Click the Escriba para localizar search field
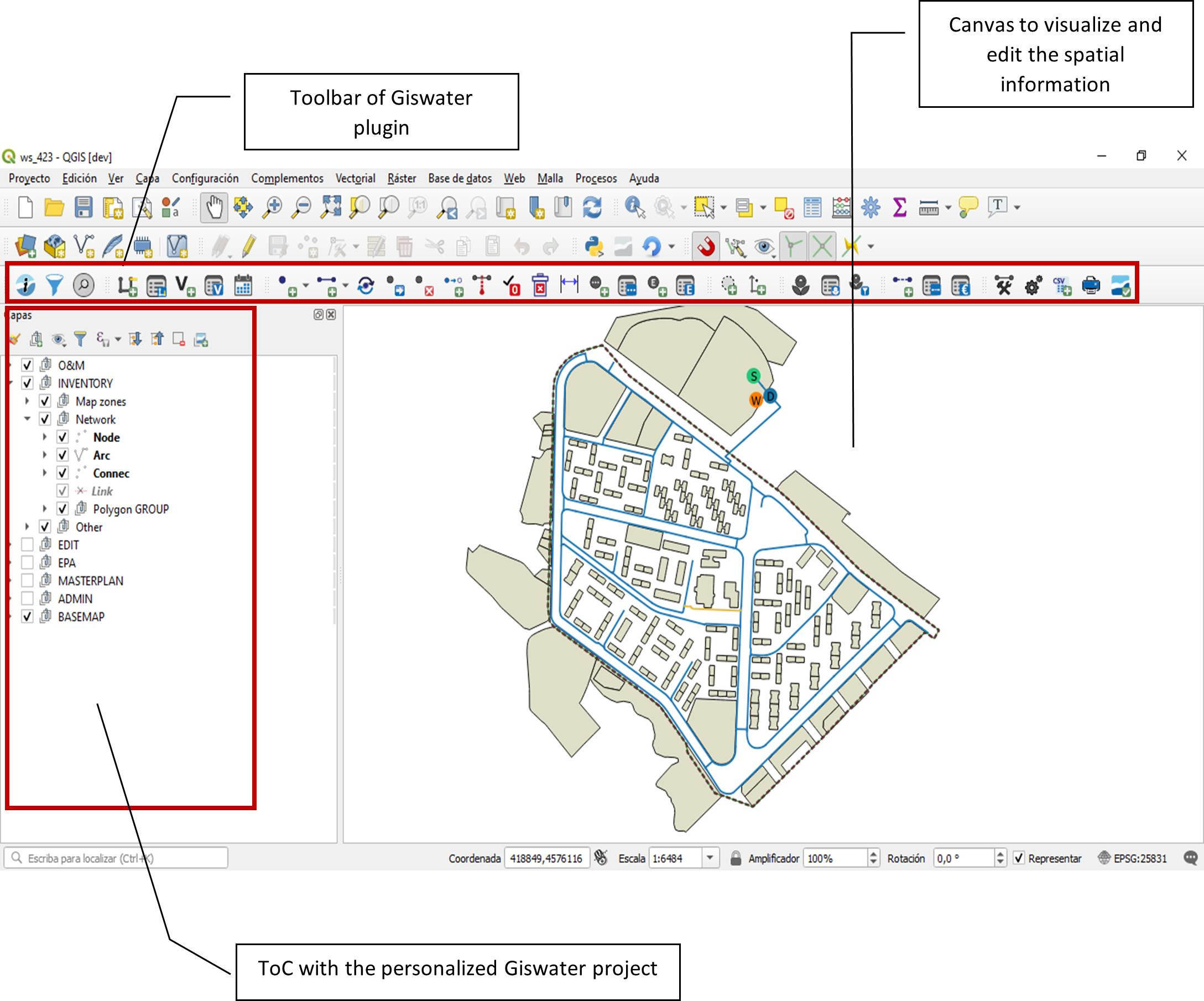The width and height of the screenshot is (1204, 1001). (114, 858)
